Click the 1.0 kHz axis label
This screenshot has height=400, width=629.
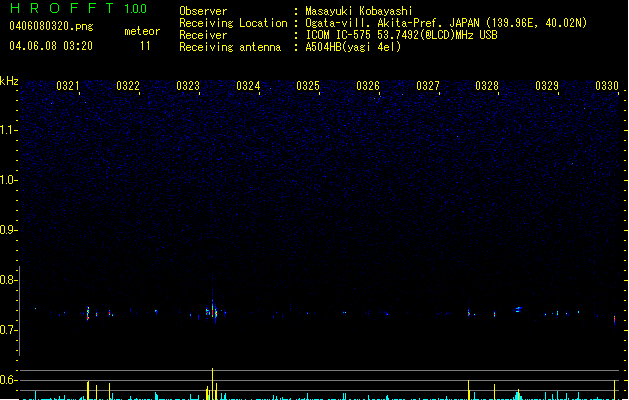[8, 180]
